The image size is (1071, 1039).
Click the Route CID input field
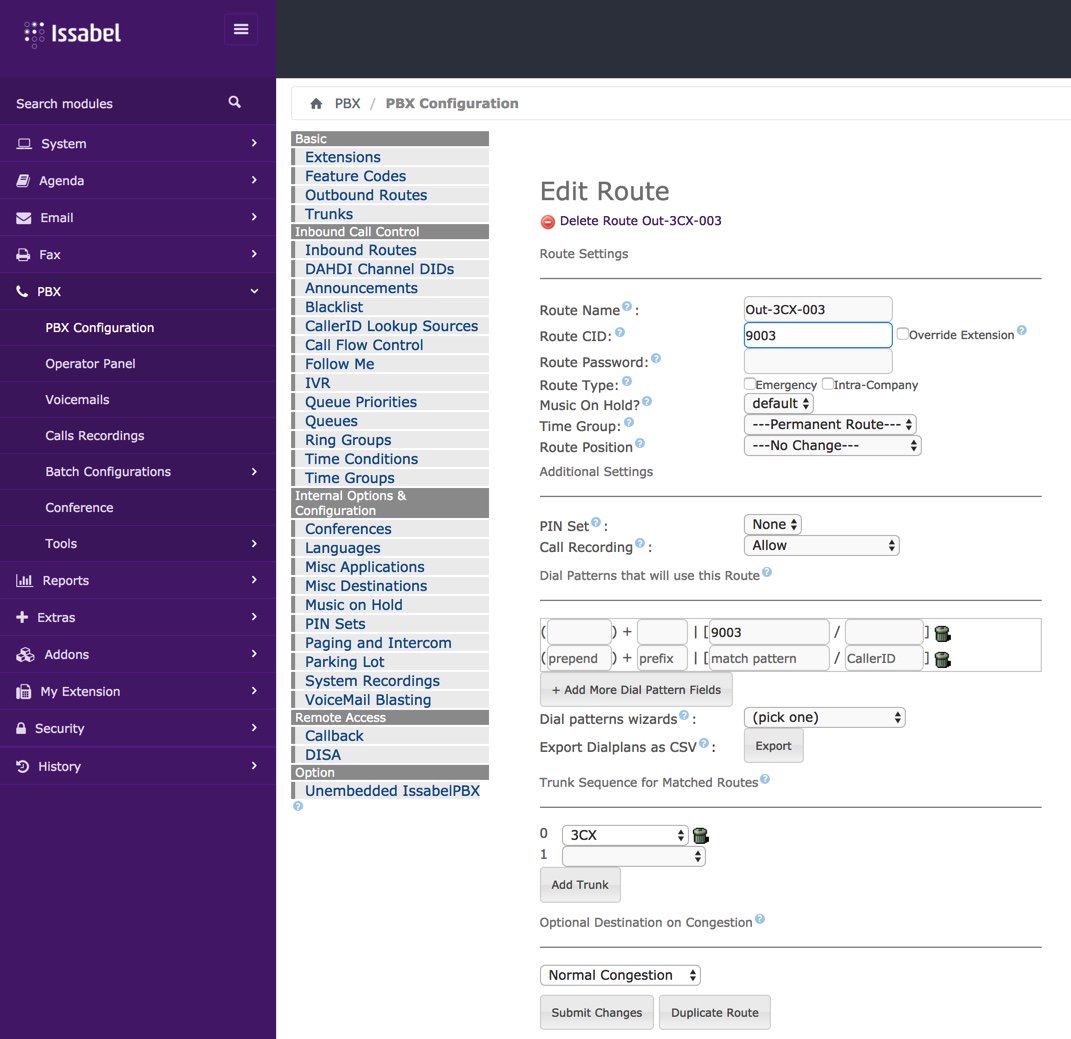(x=818, y=335)
